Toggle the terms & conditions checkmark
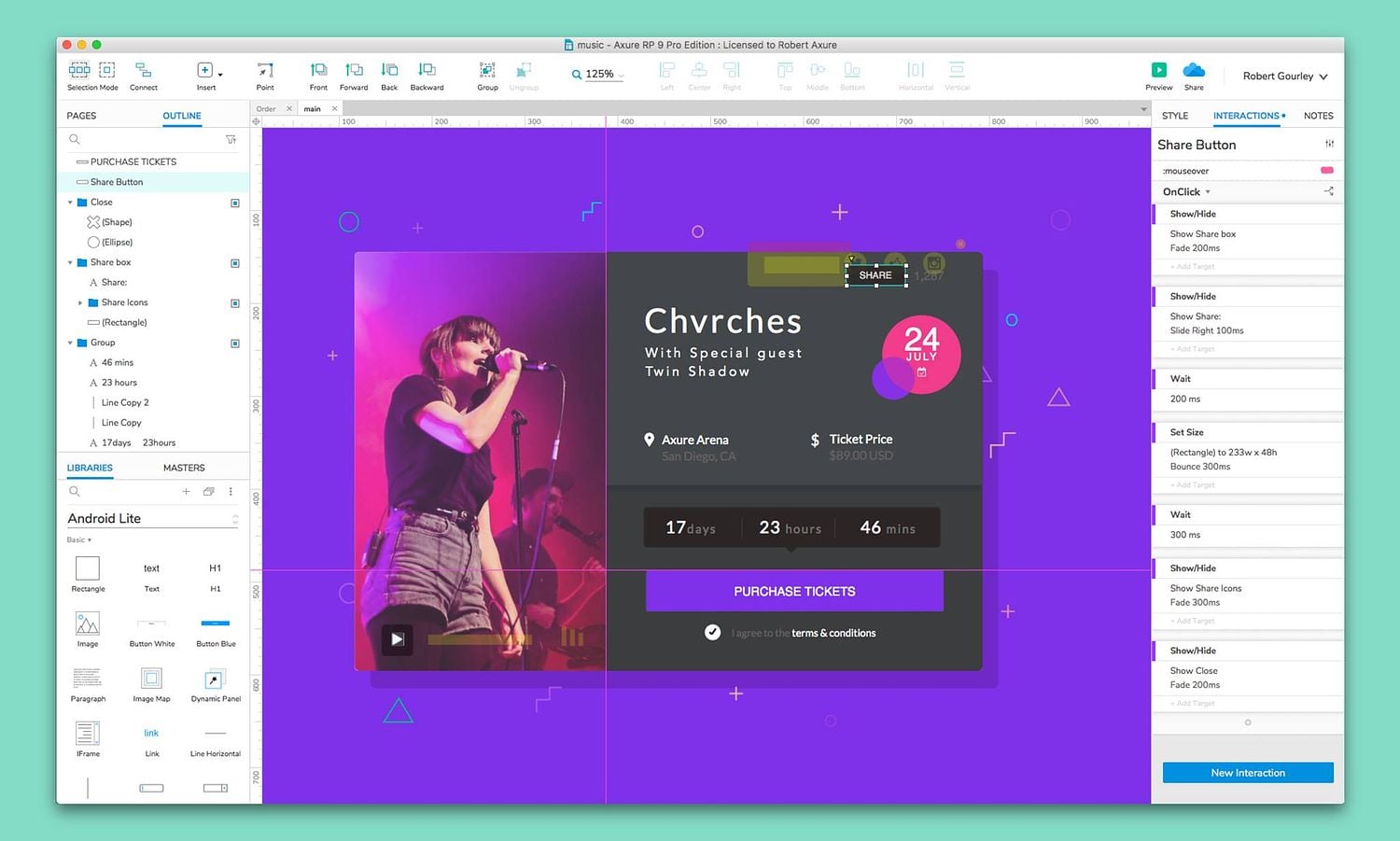This screenshot has height=841, width=1400. pyautogui.click(x=712, y=632)
